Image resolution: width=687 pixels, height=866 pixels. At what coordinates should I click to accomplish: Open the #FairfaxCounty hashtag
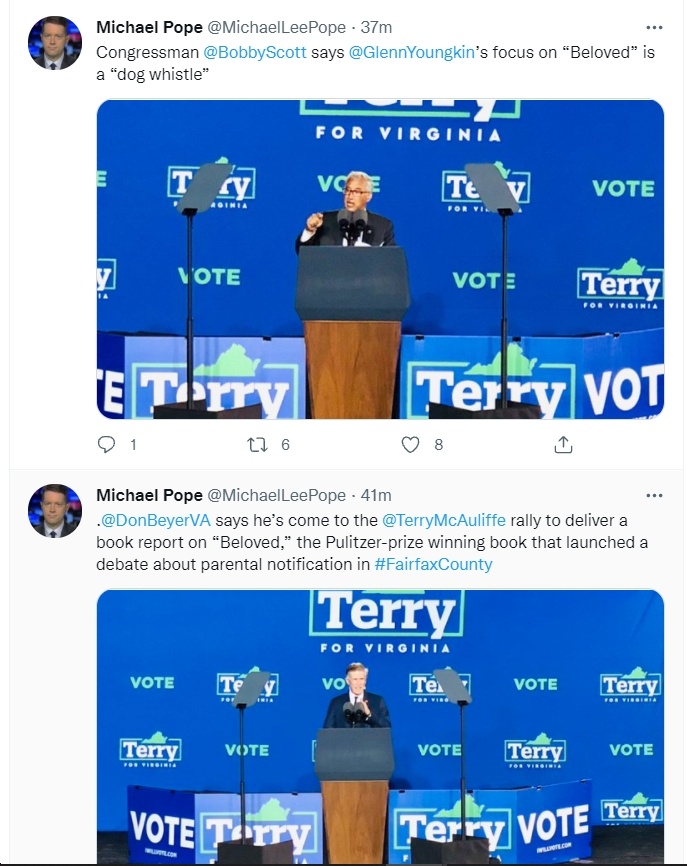coord(433,564)
